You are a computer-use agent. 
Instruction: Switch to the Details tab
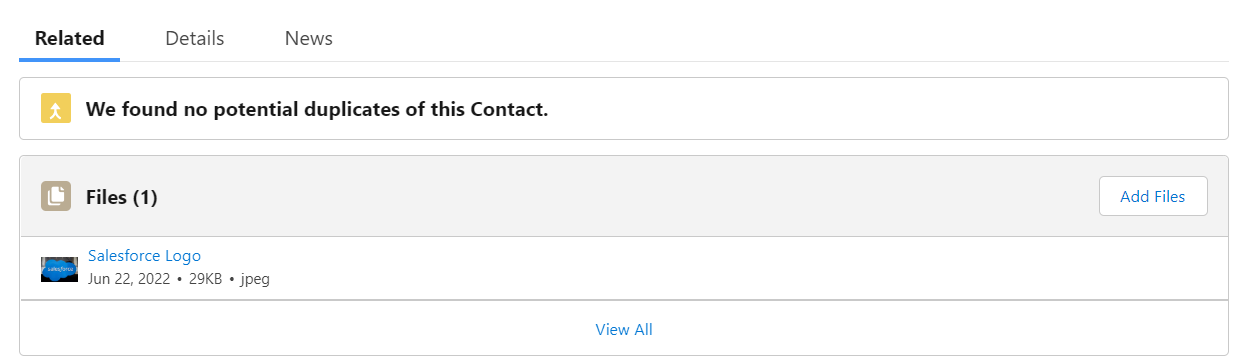(x=195, y=38)
